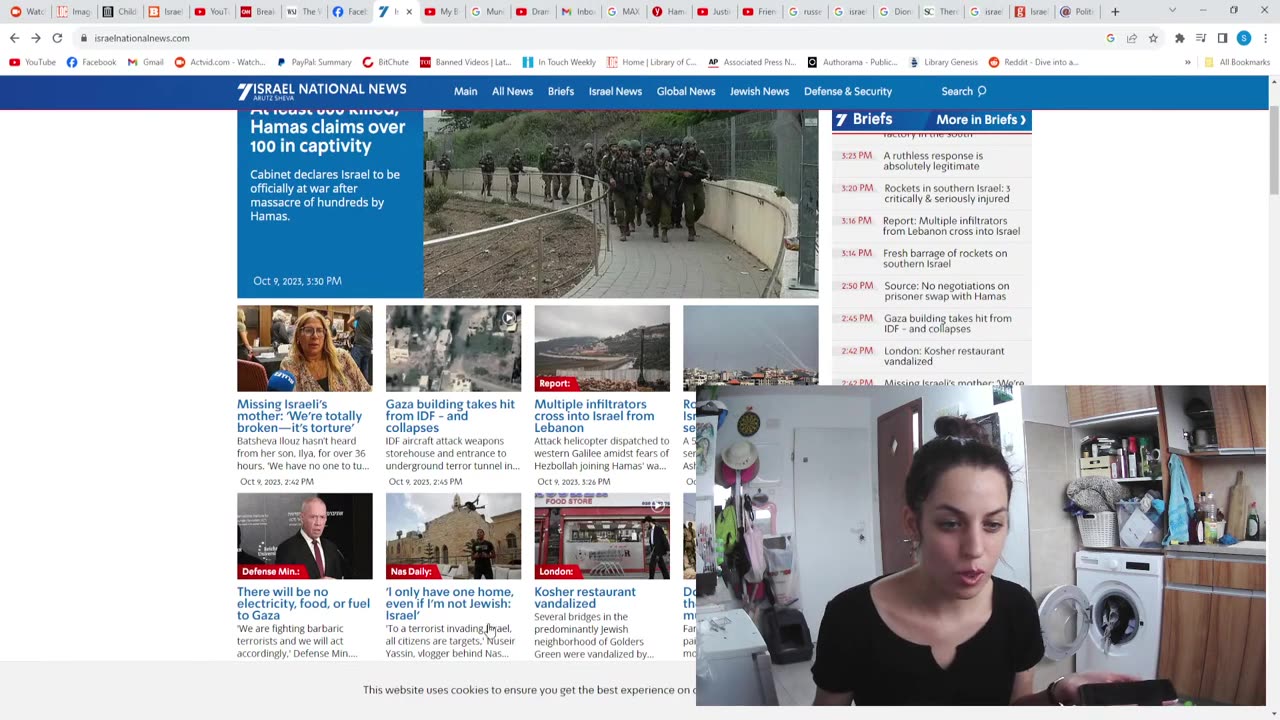The image size is (1280, 720).
Task: Open 'Multiple infiltrators cross into Israel' headline
Action: [594, 416]
